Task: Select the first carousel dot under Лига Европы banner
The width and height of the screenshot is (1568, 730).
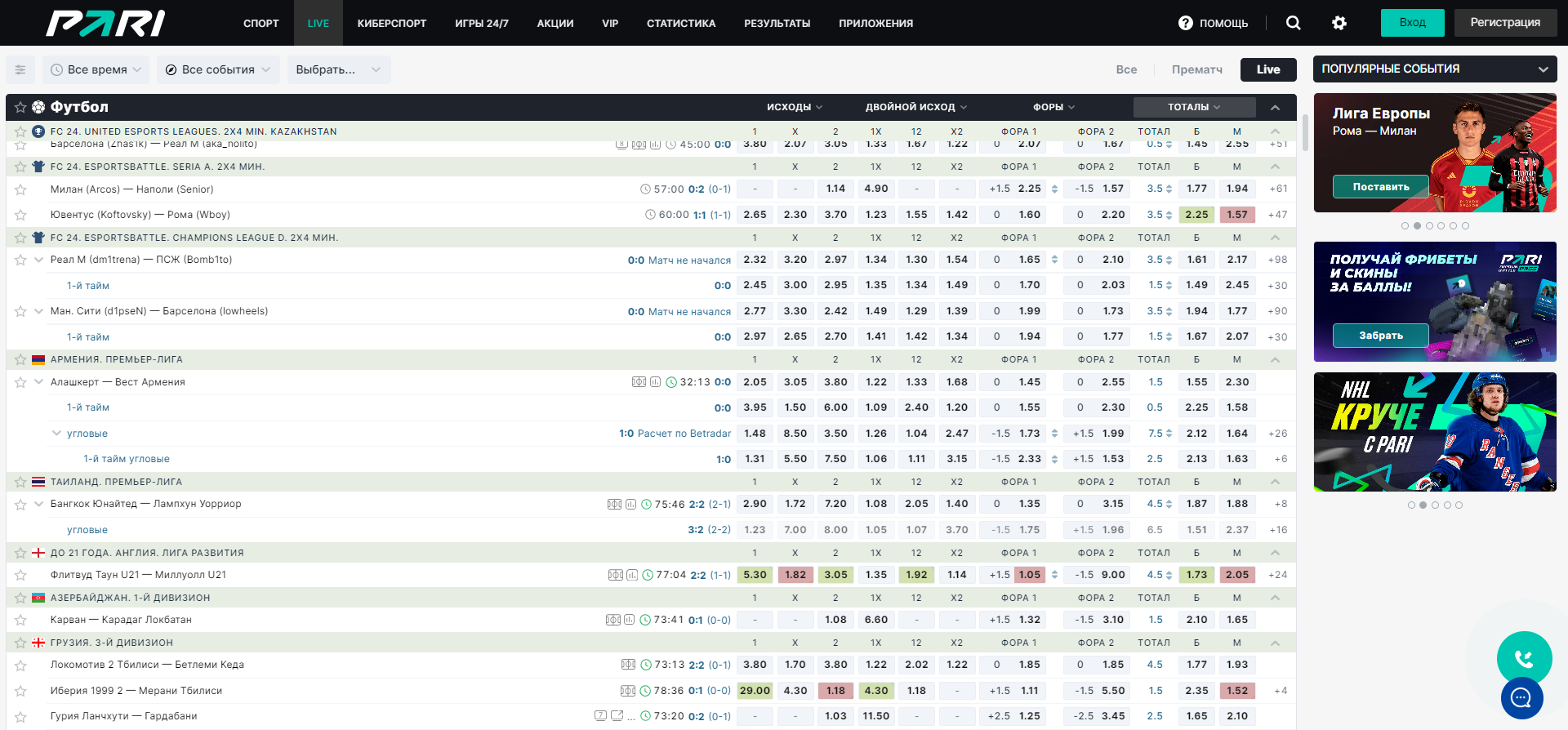Action: [1405, 225]
